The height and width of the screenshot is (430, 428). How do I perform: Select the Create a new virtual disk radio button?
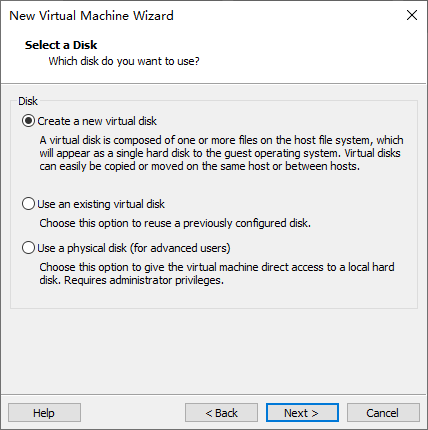[x=28, y=121]
